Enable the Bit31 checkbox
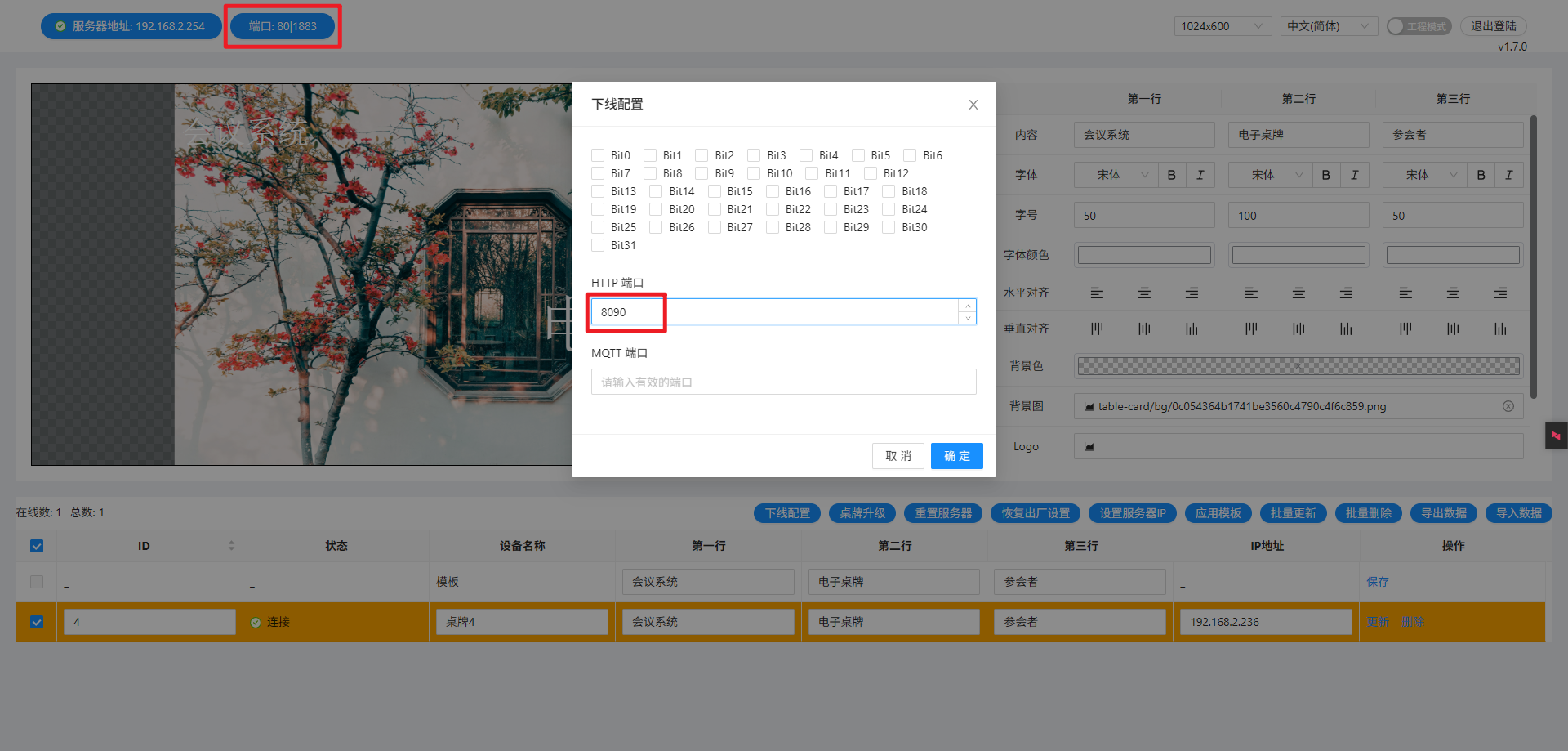 coord(598,245)
